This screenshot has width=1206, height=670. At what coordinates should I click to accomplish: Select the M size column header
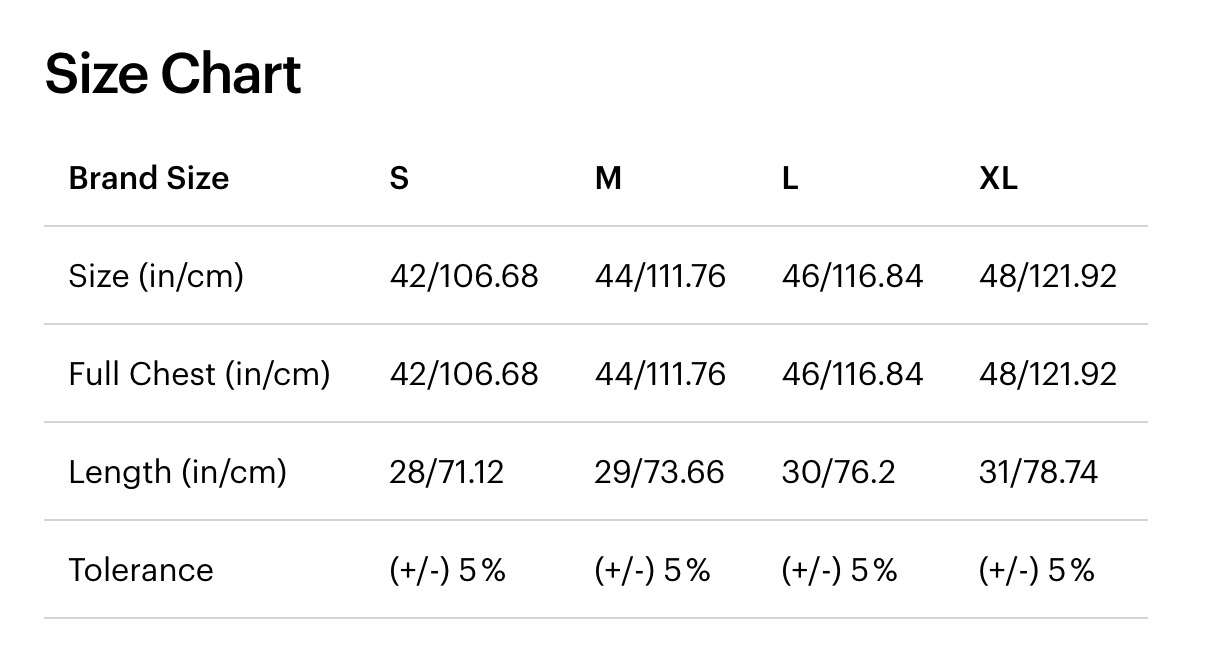click(x=608, y=178)
